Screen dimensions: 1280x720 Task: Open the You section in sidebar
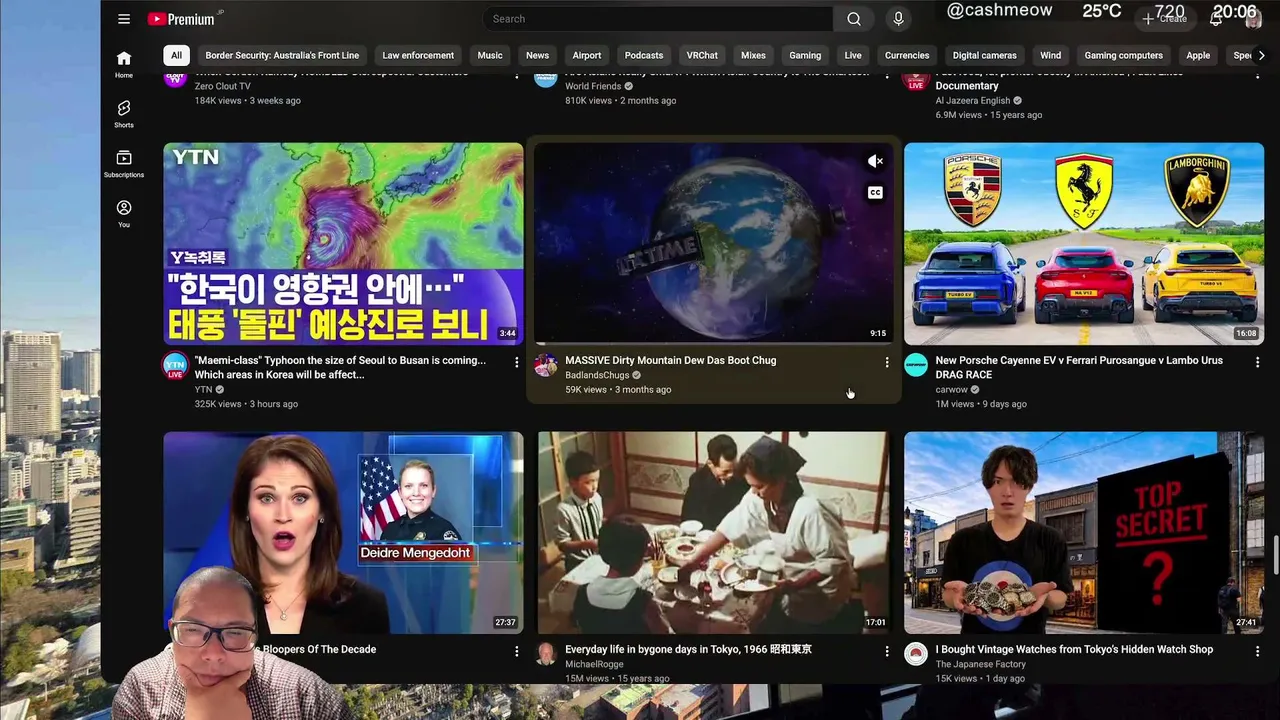click(x=124, y=214)
